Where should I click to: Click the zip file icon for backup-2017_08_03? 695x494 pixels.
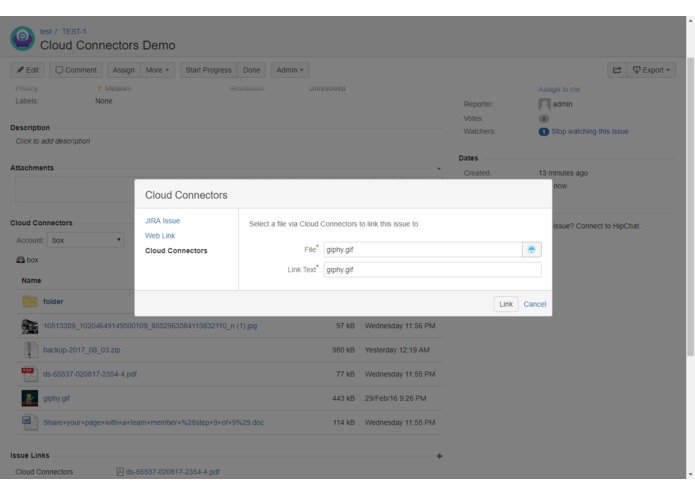(30, 350)
